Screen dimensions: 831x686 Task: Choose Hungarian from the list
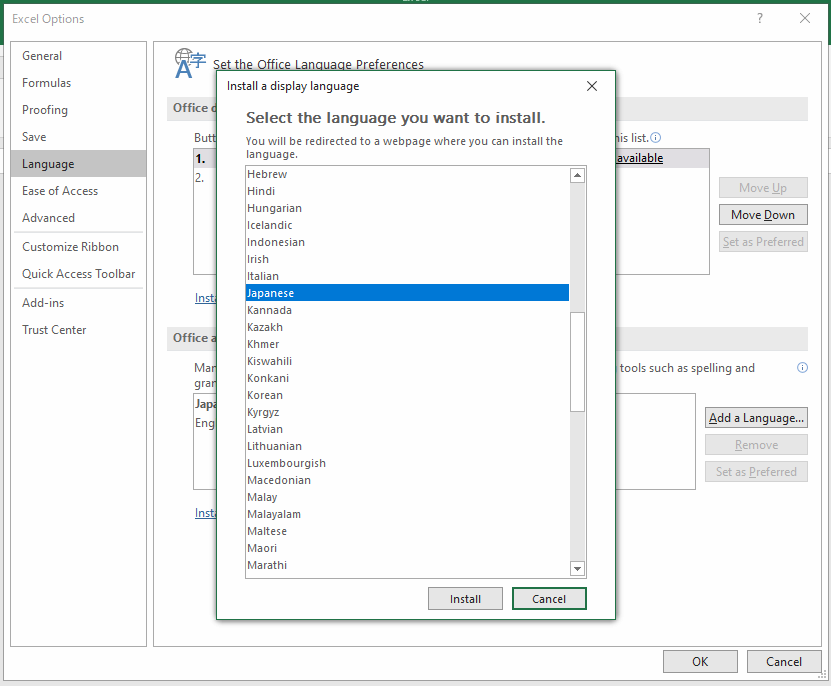(407, 208)
